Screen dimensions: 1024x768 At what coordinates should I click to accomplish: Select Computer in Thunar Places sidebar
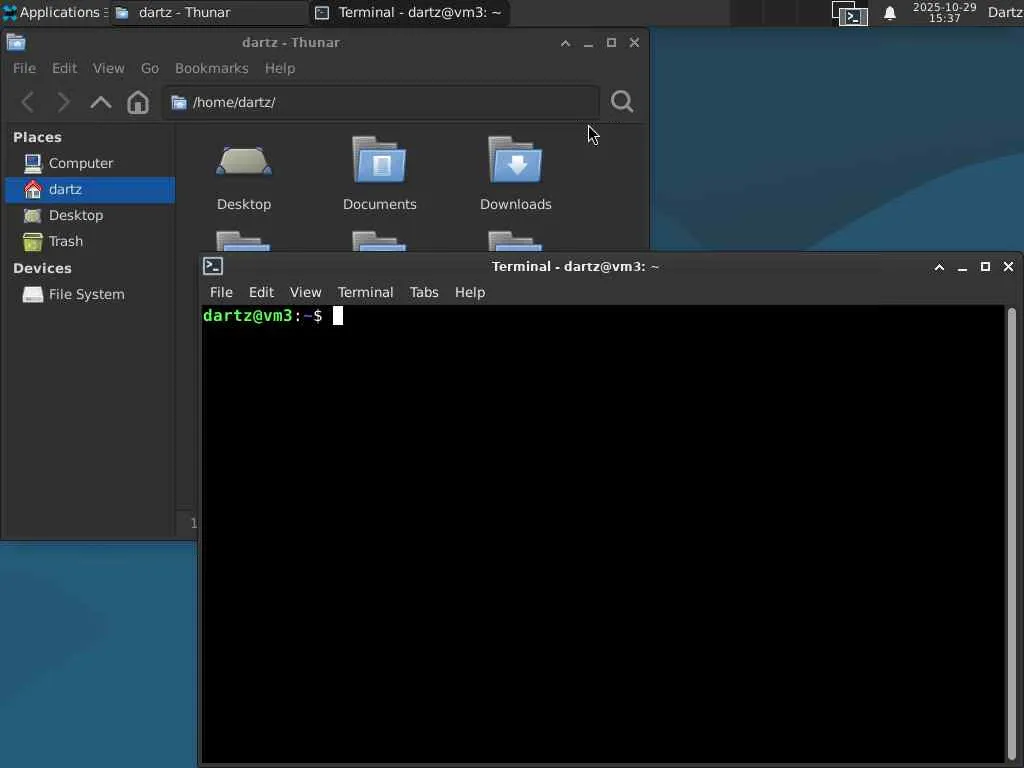click(90, 163)
